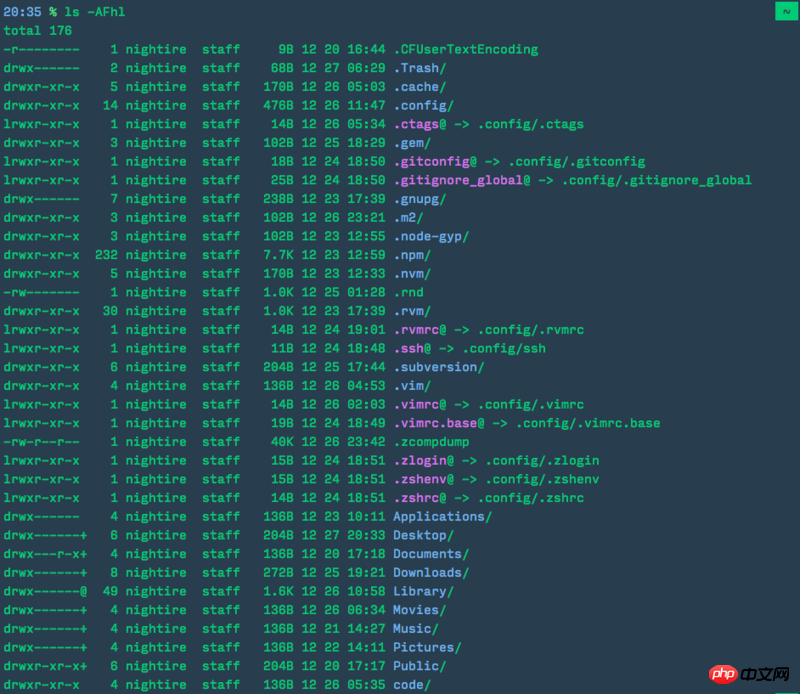Select the .nvm/ directory name
This screenshot has width=800, height=694.
tap(412, 274)
